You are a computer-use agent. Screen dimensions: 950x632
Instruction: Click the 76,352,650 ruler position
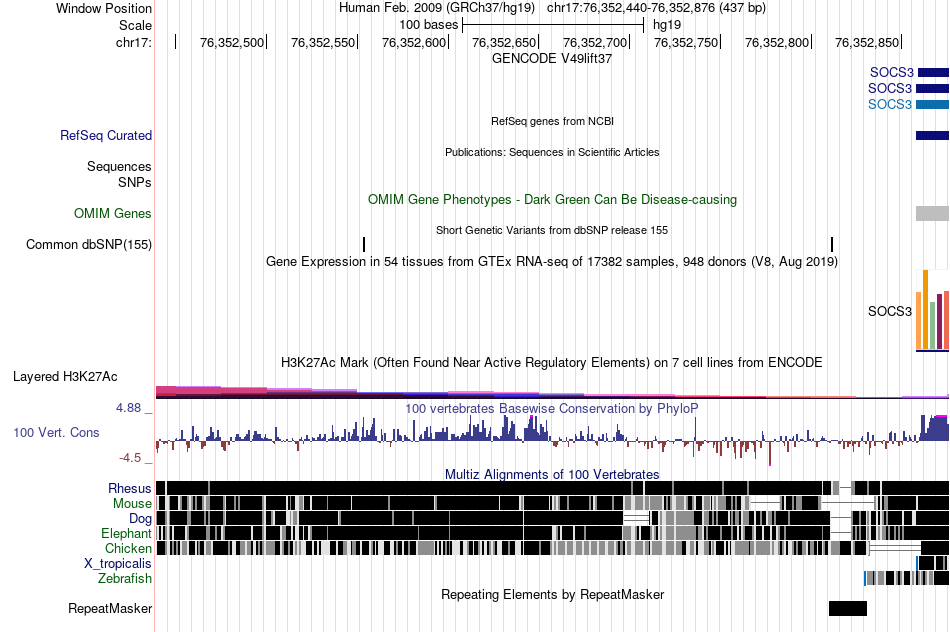(x=504, y=42)
